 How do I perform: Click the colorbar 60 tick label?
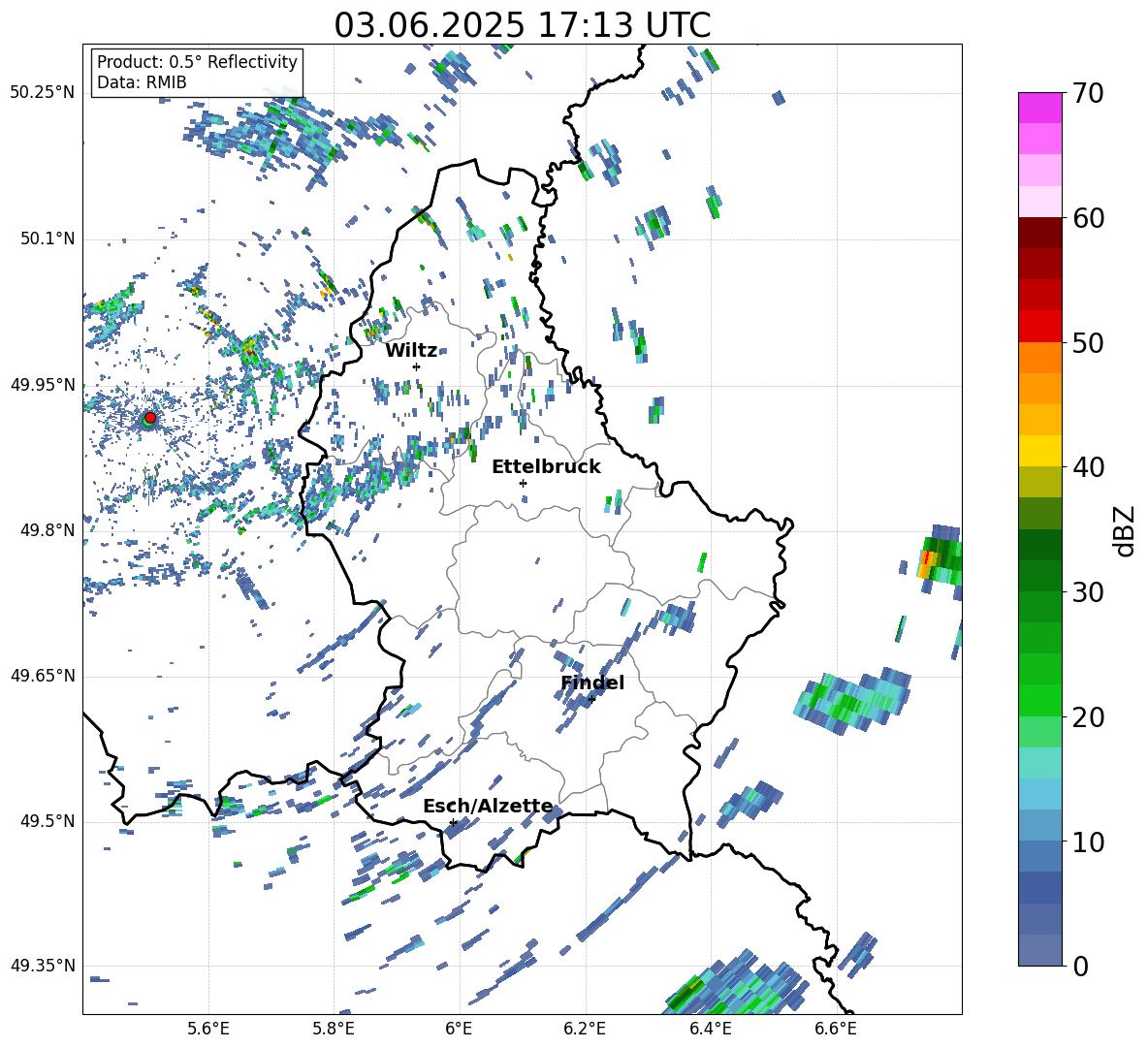tap(1089, 218)
